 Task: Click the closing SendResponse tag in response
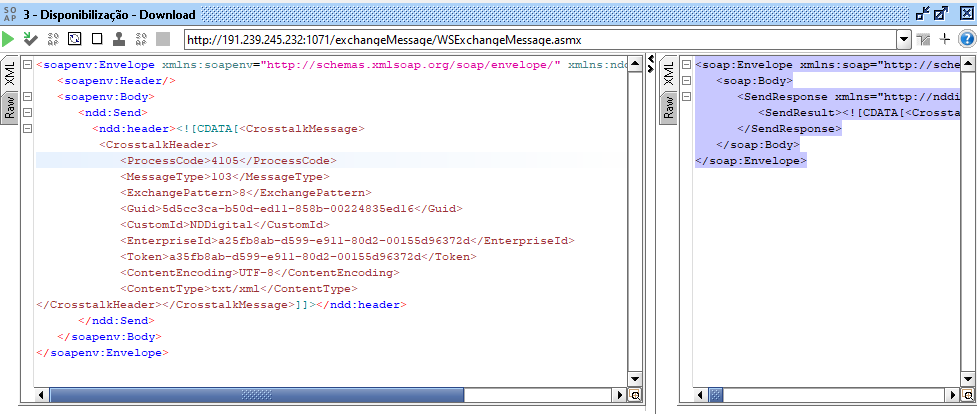click(789, 129)
